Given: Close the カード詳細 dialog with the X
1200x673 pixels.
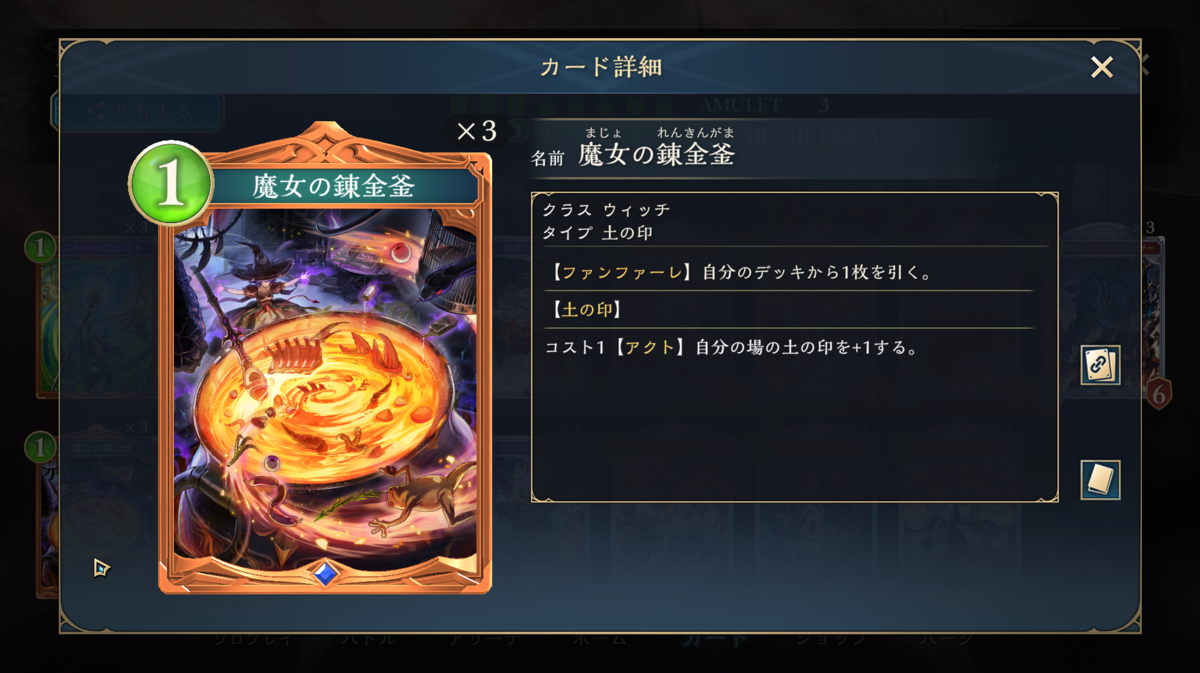Looking at the screenshot, I should click(1101, 67).
